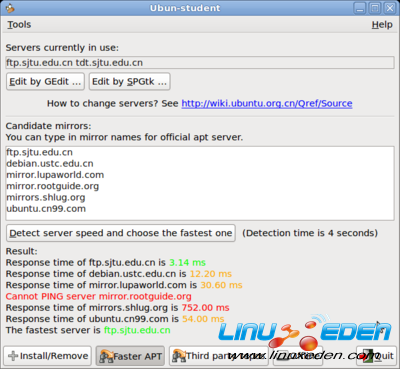Maximize the Ubun-student window
This screenshot has width=400, height=369.
[x=375, y=8]
